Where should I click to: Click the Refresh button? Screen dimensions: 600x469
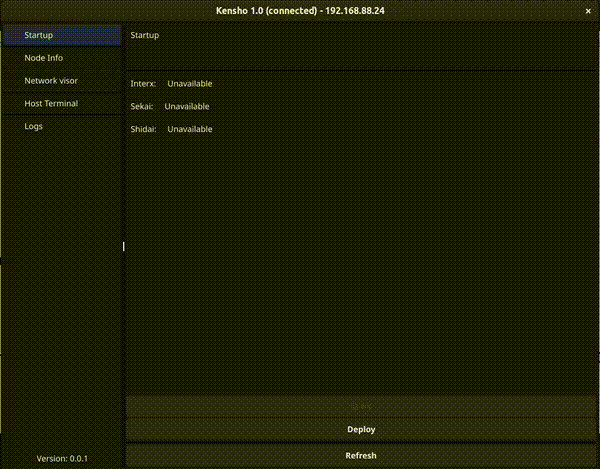coord(360,456)
